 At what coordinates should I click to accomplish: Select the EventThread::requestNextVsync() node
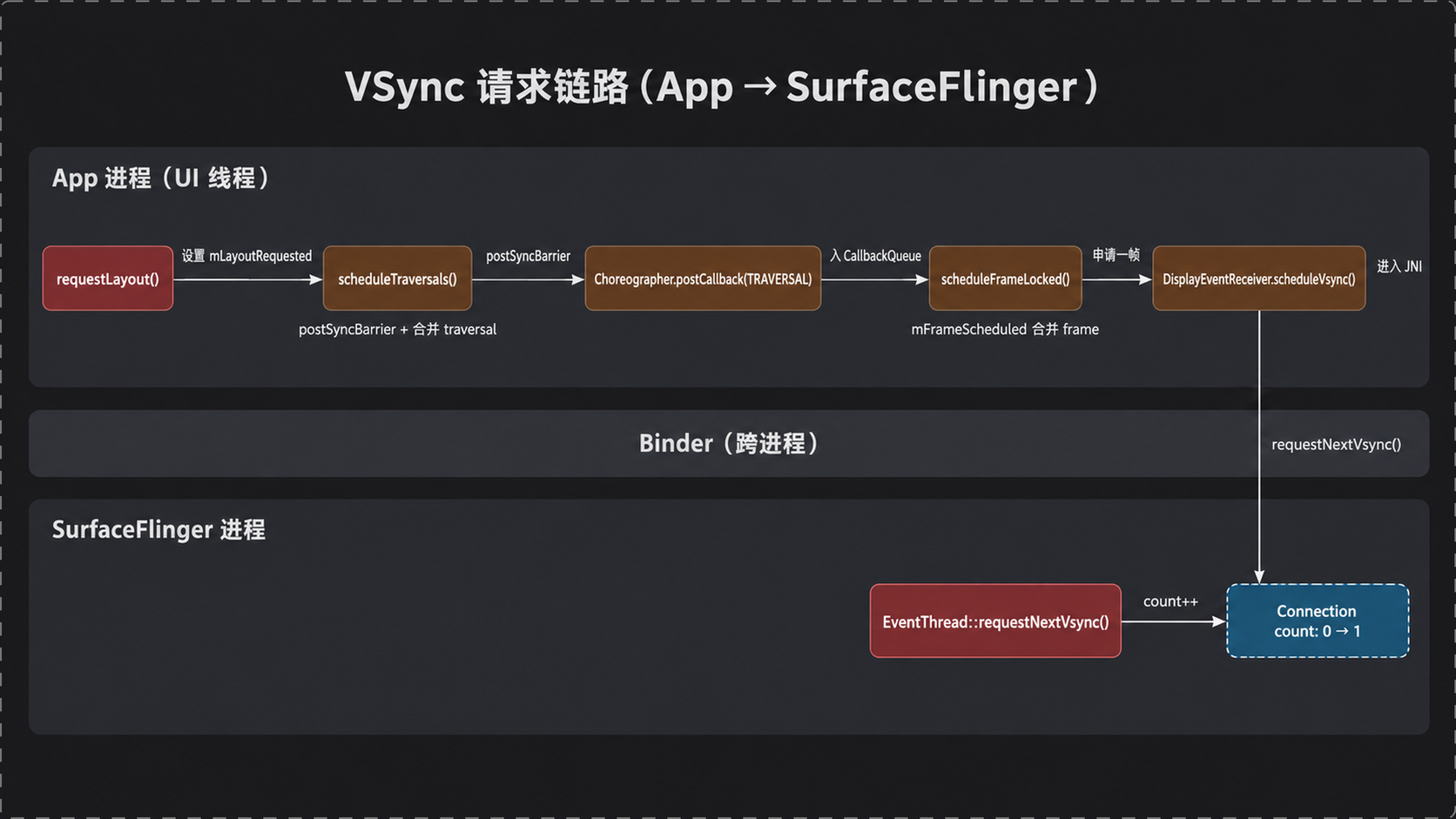click(995, 621)
